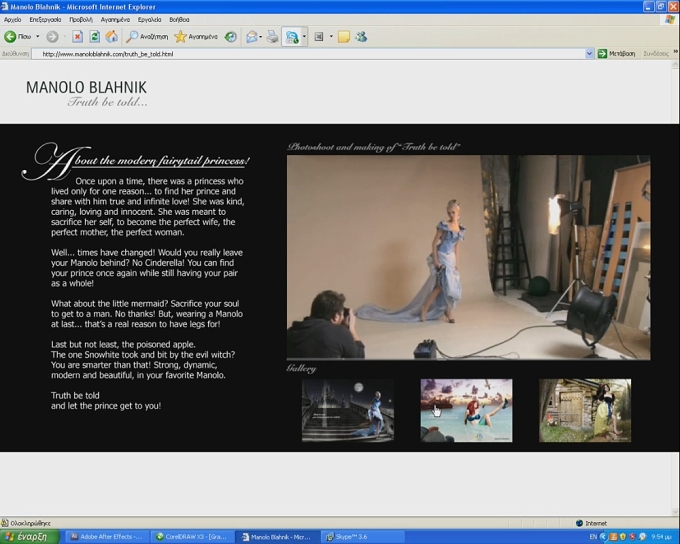Click the Internet zone globe in status bar

tap(579, 523)
